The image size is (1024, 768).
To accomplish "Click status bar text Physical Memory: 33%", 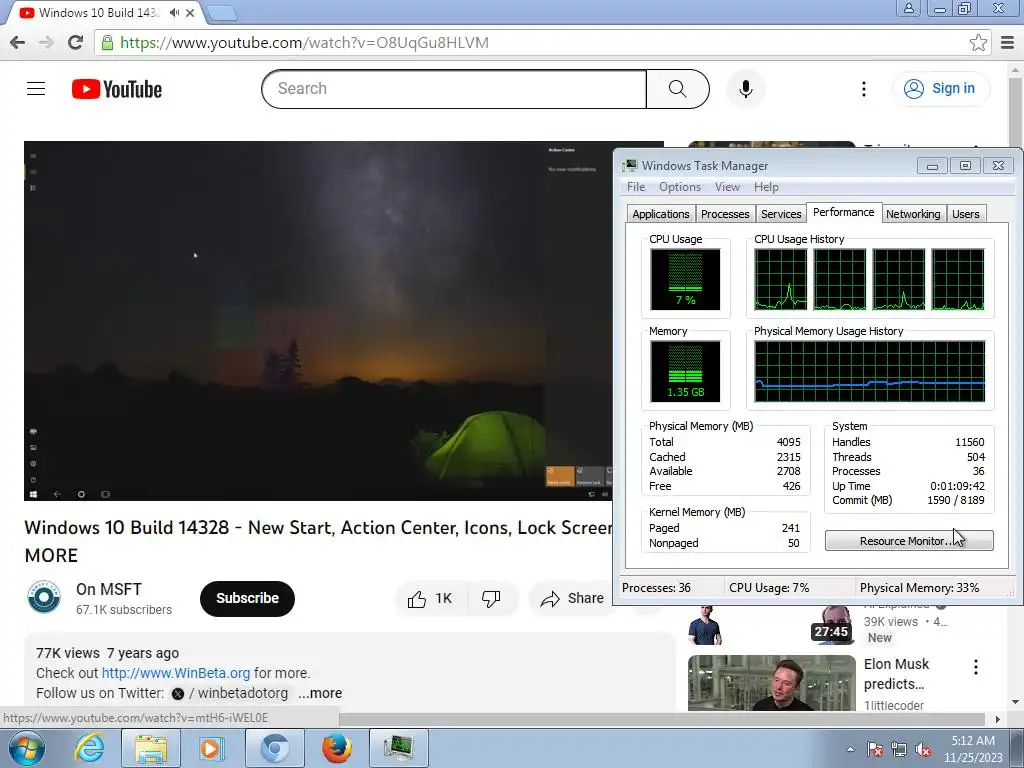I will pos(919,588).
